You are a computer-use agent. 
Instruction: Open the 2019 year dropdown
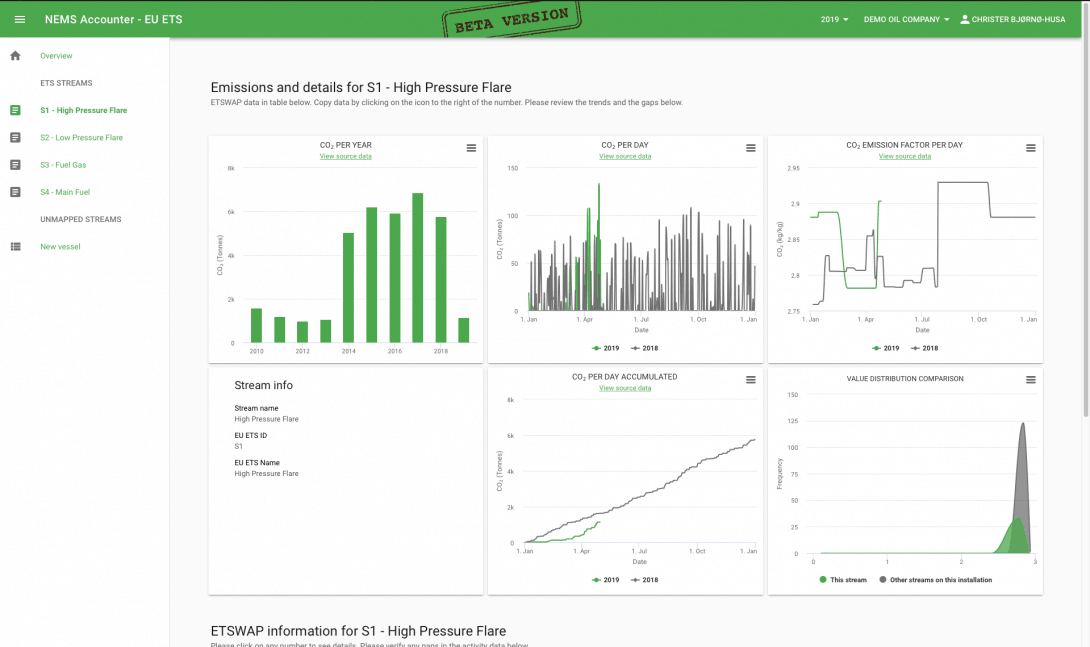pyautogui.click(x=834, y=19)
